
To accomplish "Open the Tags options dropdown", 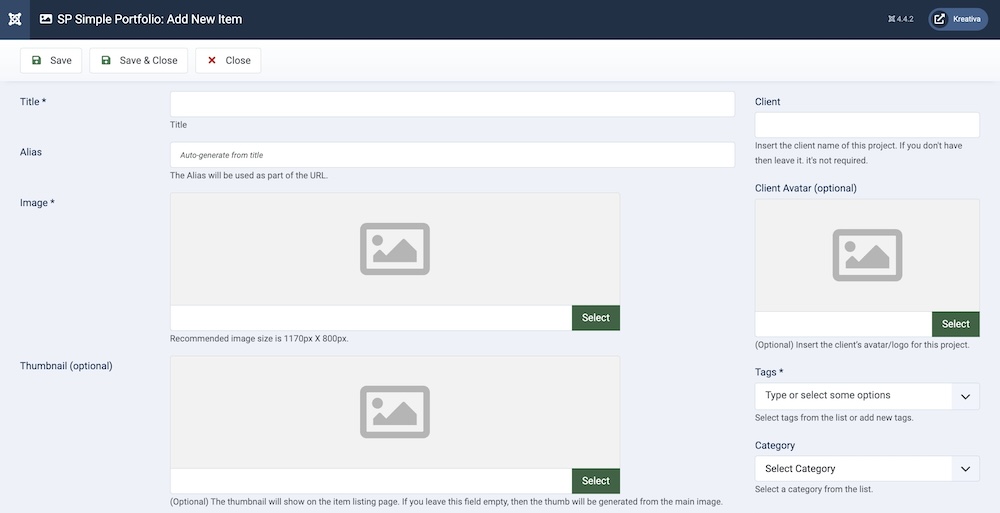I will click(852, 396).
